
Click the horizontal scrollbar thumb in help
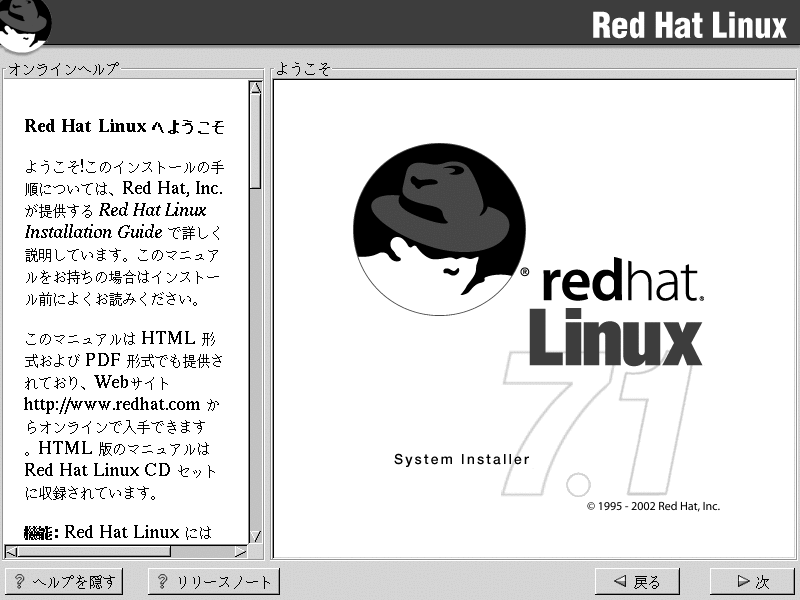pos(94,551)
